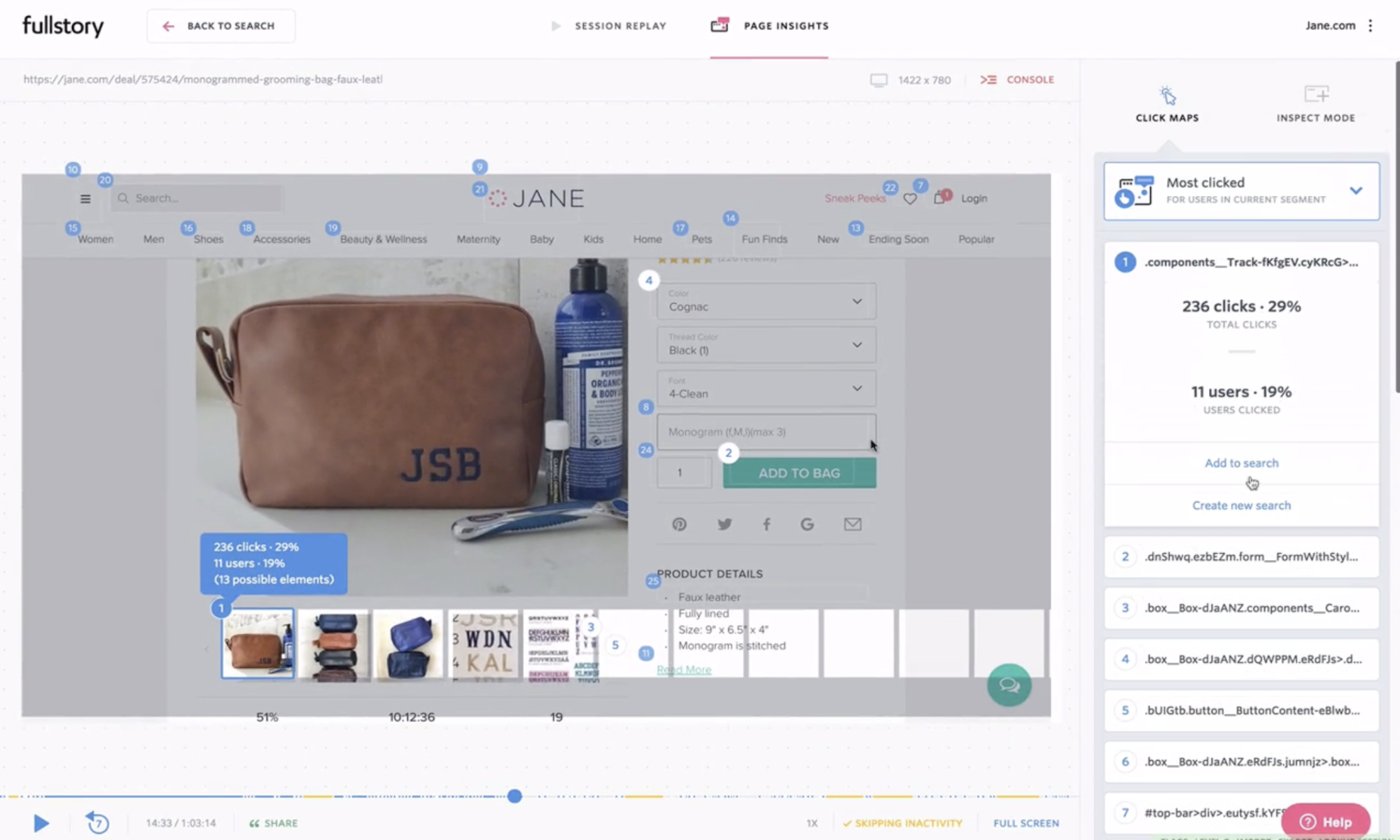
Task: Toggle the 1X playback speed
Action: 811,823
